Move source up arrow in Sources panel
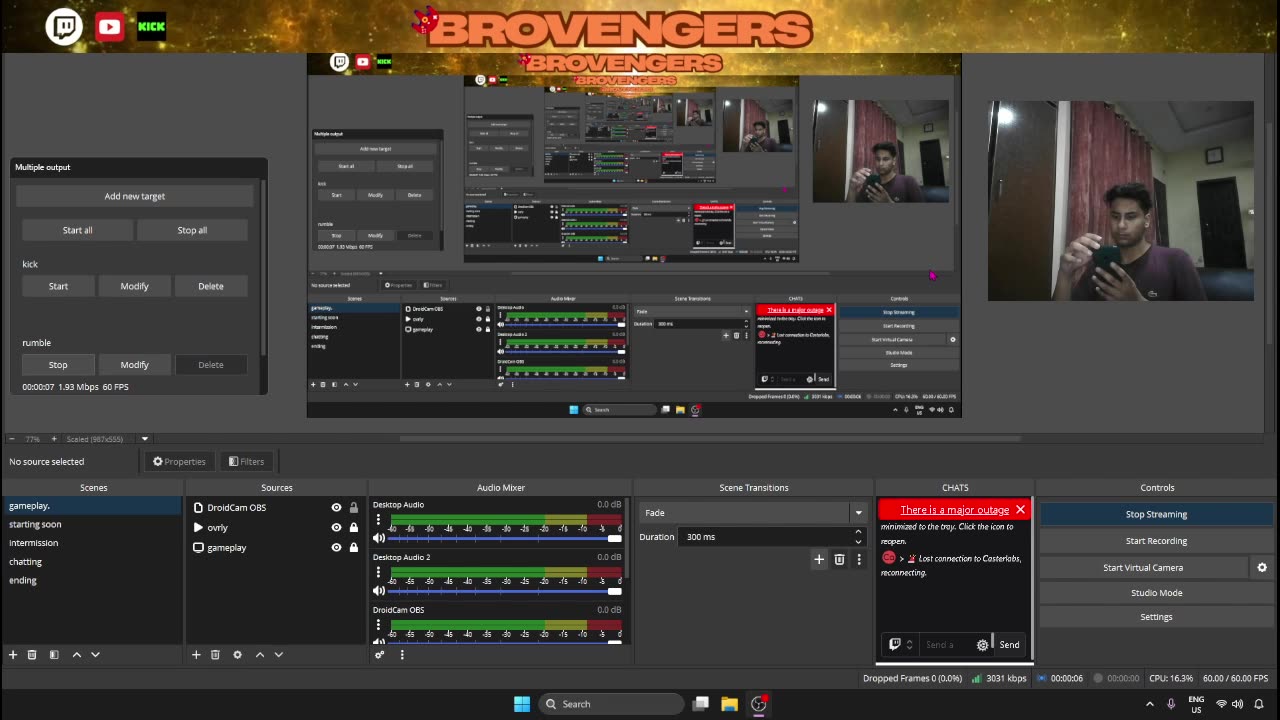The image size is (1280, 720). coord(259,655)
